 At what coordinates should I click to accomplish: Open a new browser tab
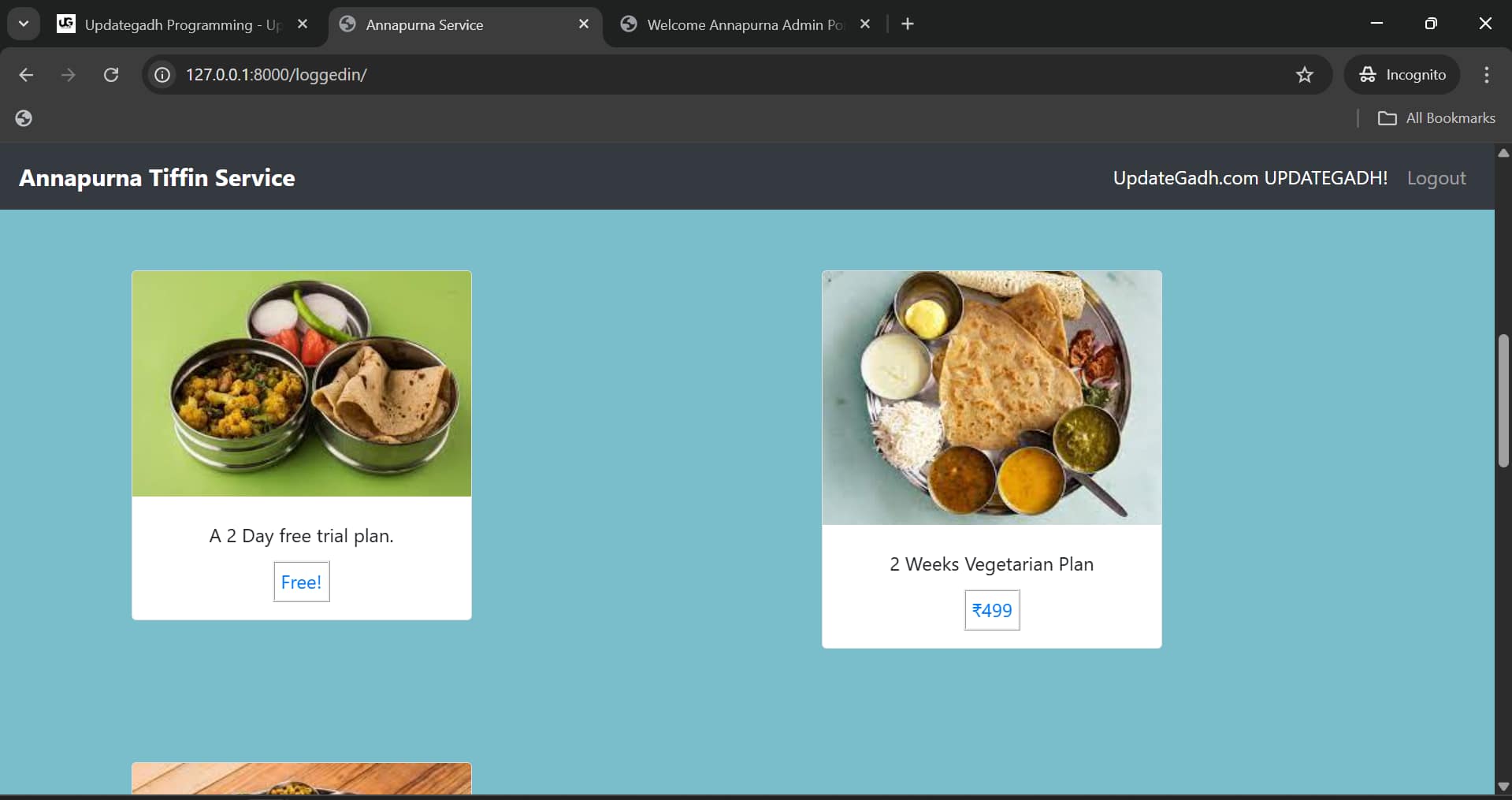click(x=908, y=24)
